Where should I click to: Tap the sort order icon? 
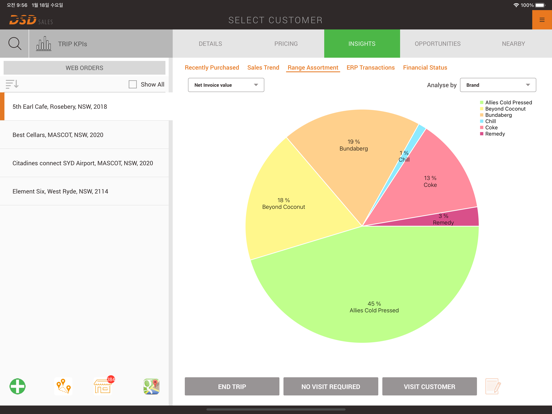[12, 84]
